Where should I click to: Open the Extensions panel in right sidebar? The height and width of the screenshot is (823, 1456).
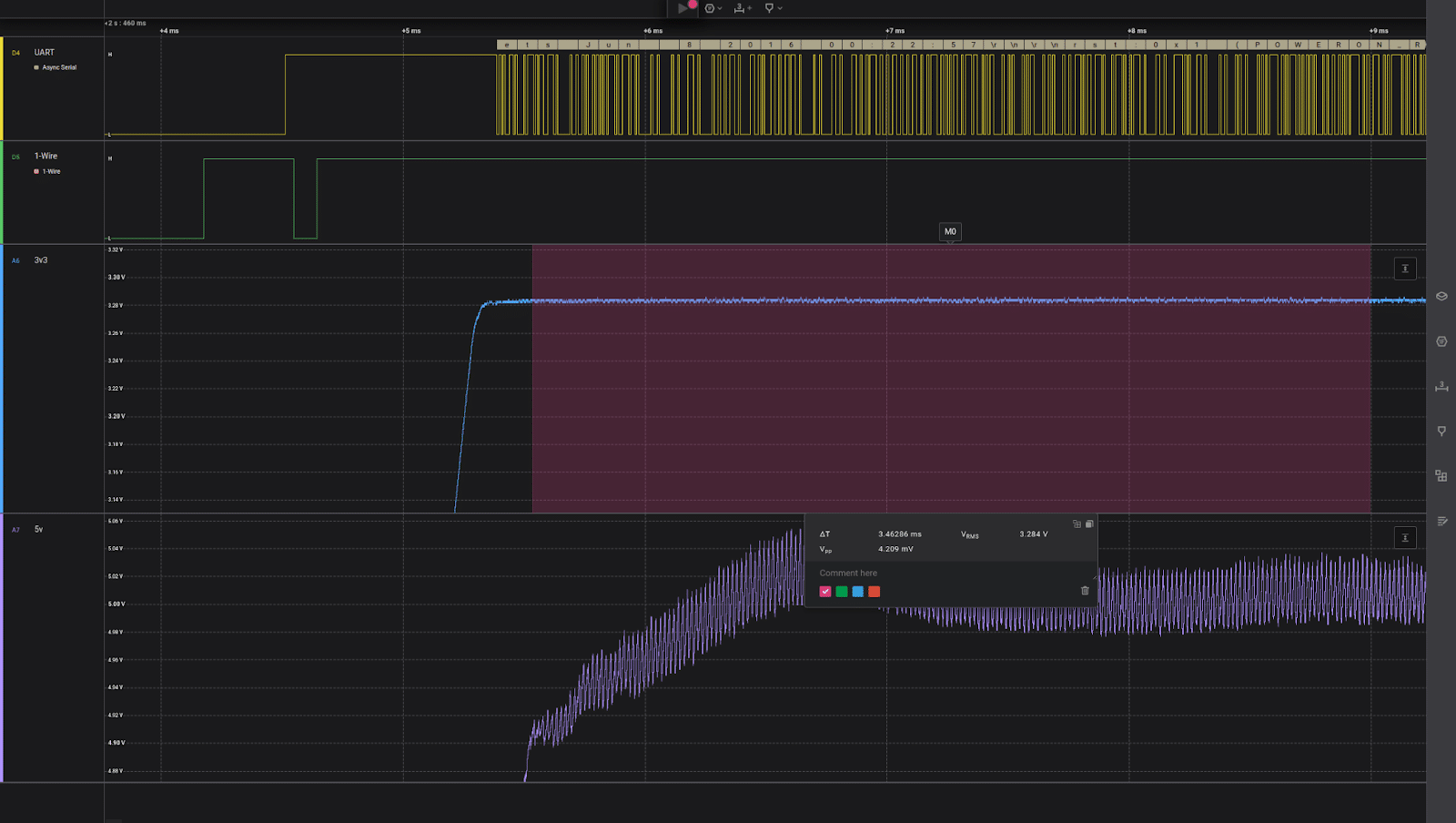(1441, 475)
